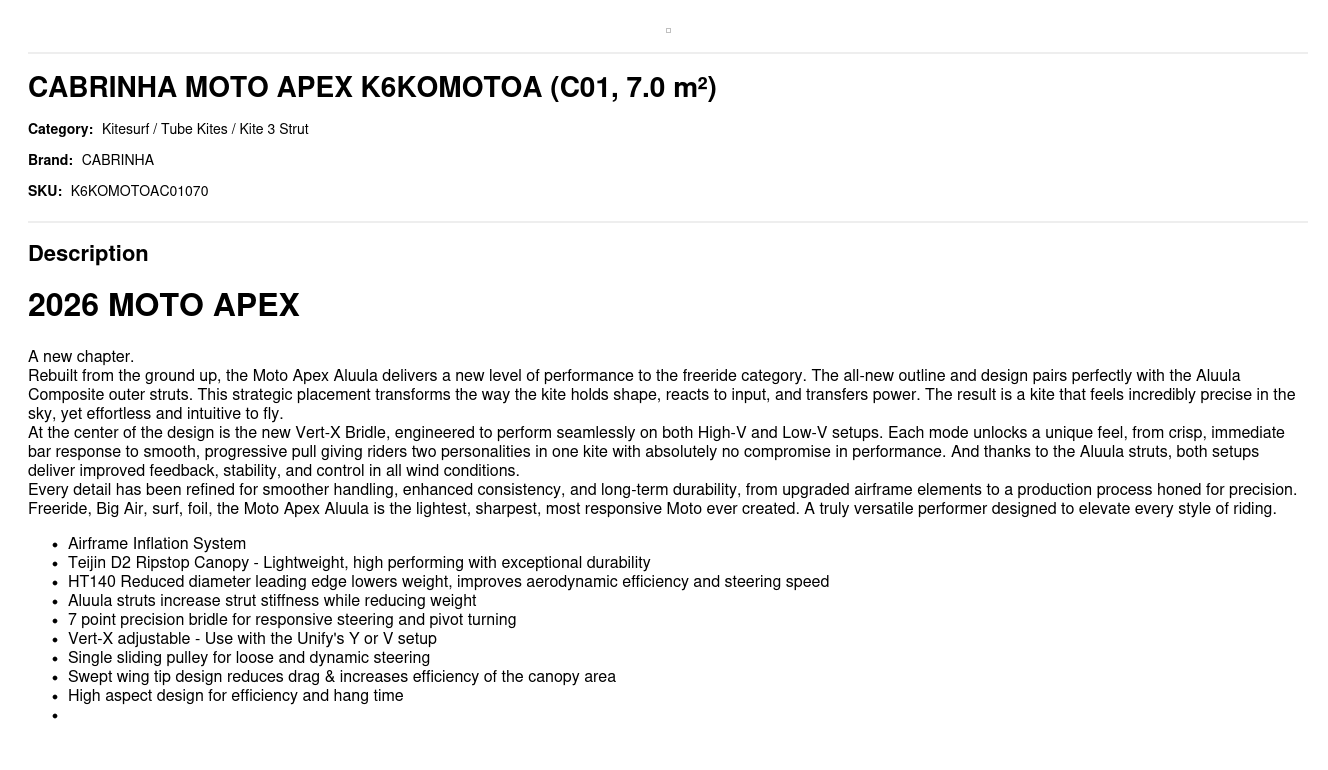
Task: Click the Airframe Inflation System bullet
Action: [x=157, y=544]
